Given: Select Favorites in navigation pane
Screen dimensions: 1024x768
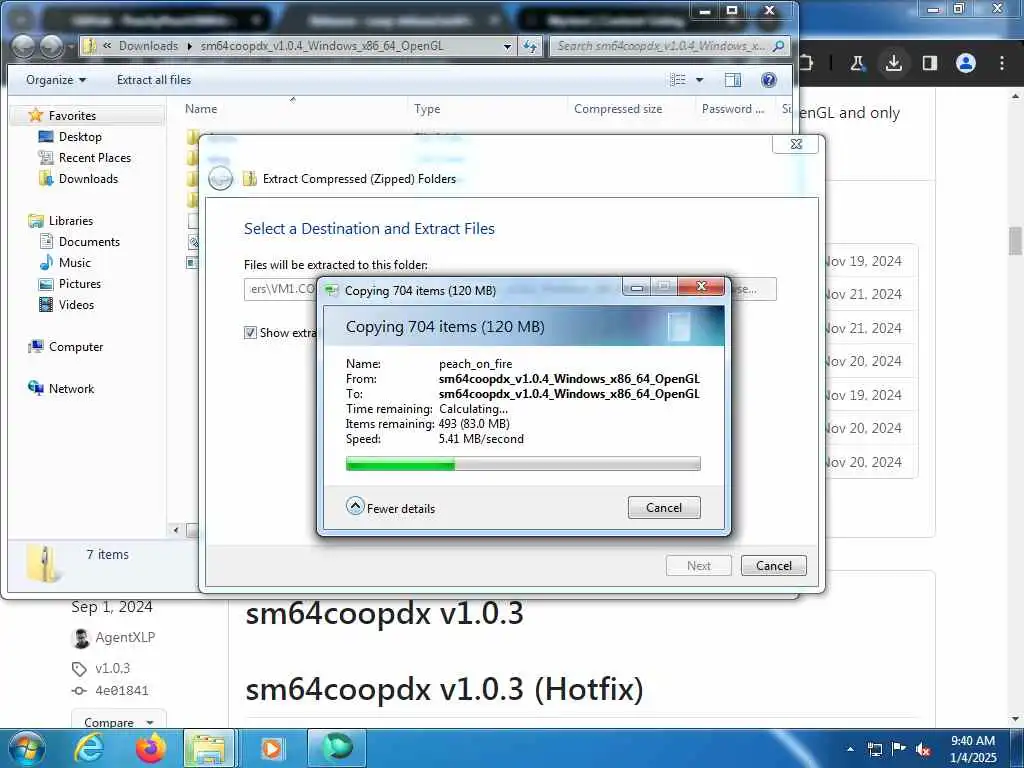Looking at the screenshot, I should point(72,116).
